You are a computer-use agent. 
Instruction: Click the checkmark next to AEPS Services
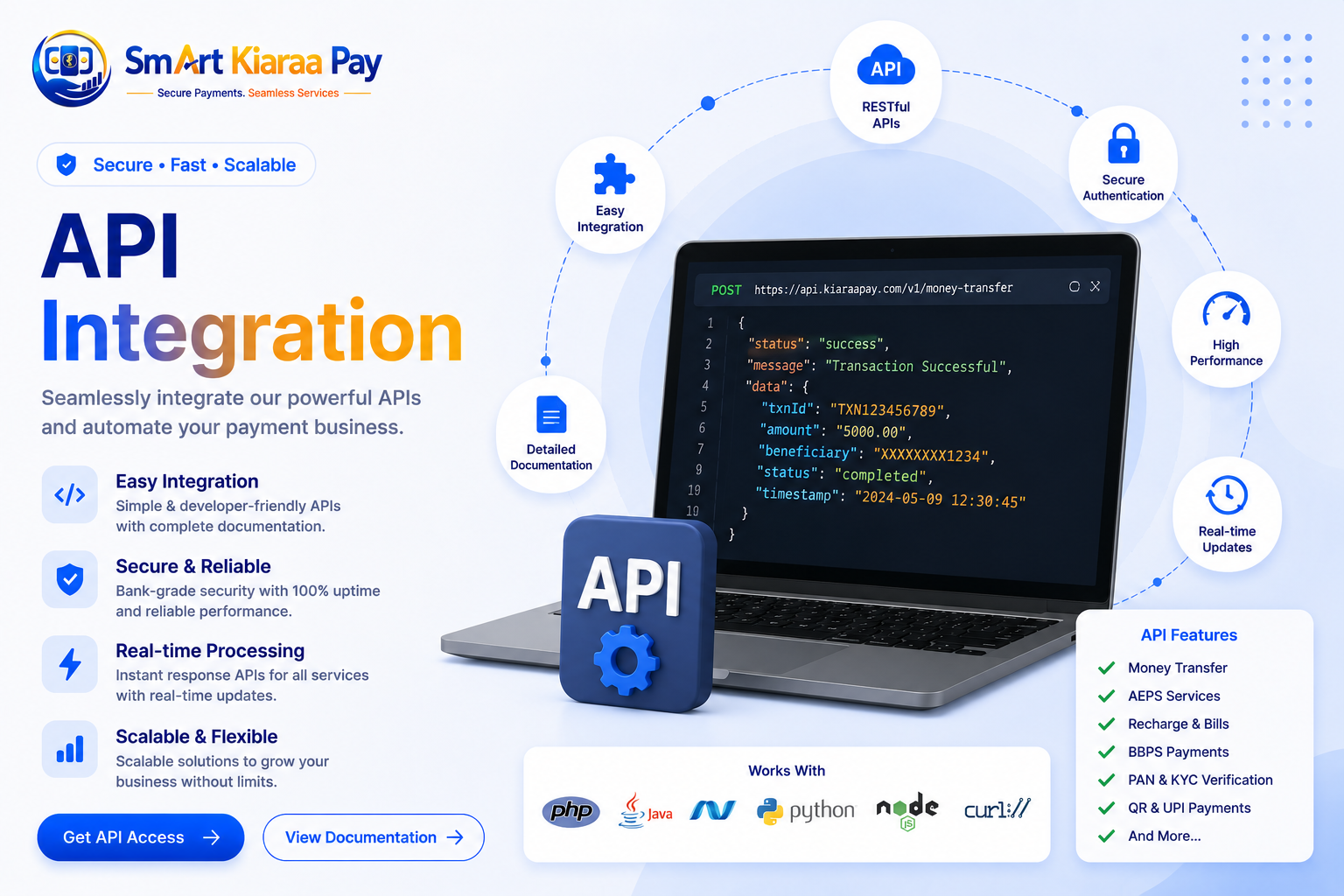pyautogui.click(x=1106, y=696)
